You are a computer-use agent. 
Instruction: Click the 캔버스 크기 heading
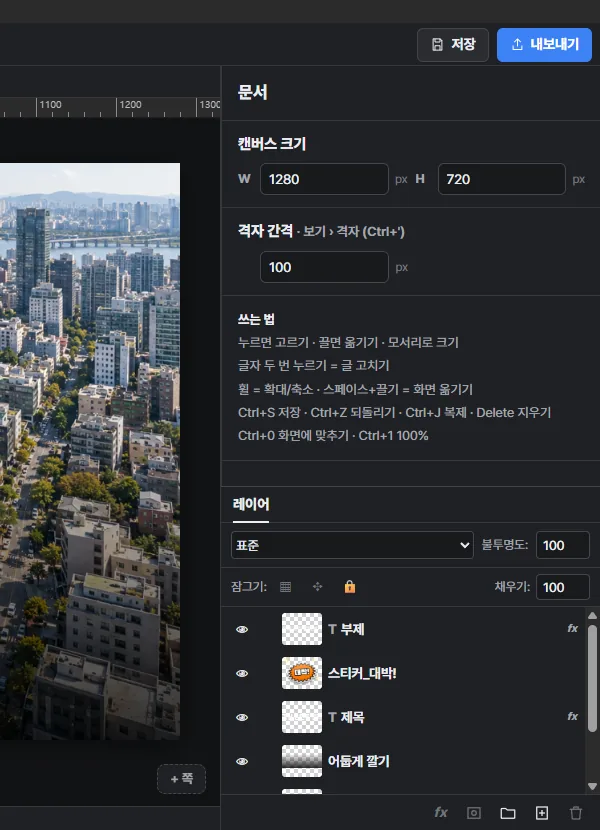coord(272,143)
